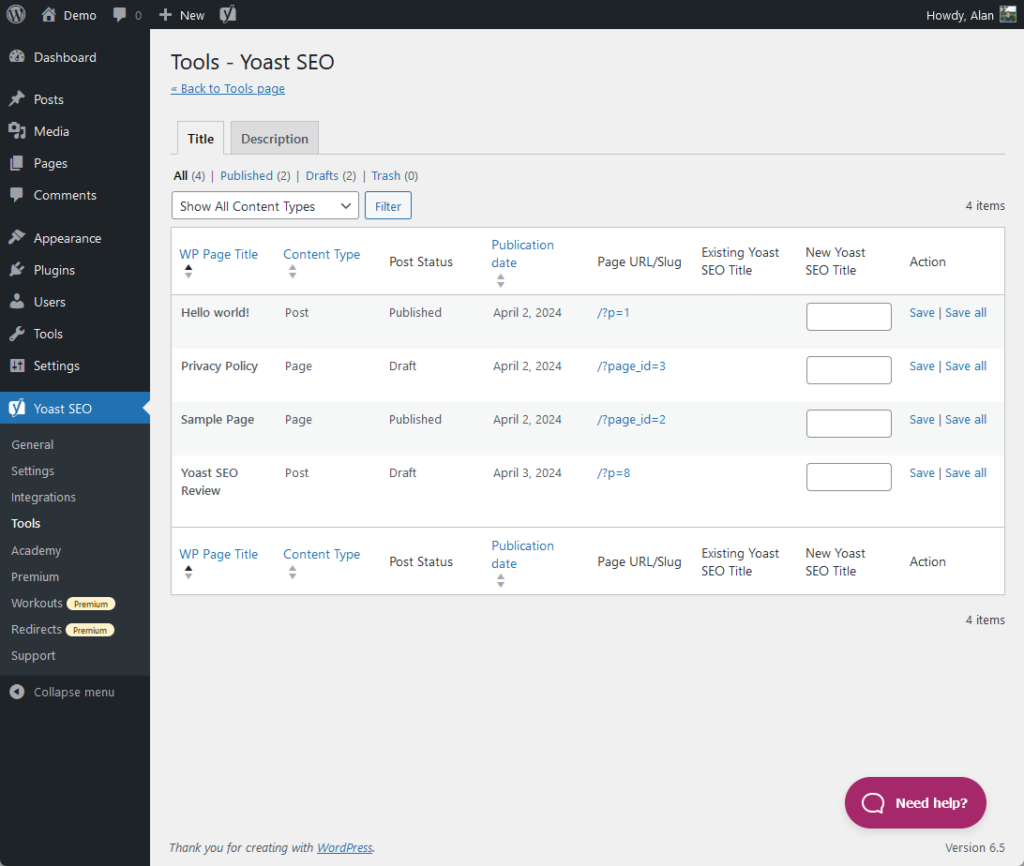The width and height of the screenshot is (1024, 866).
Task: Click the Tools wrench icon
Action: [x=17, y=334]
